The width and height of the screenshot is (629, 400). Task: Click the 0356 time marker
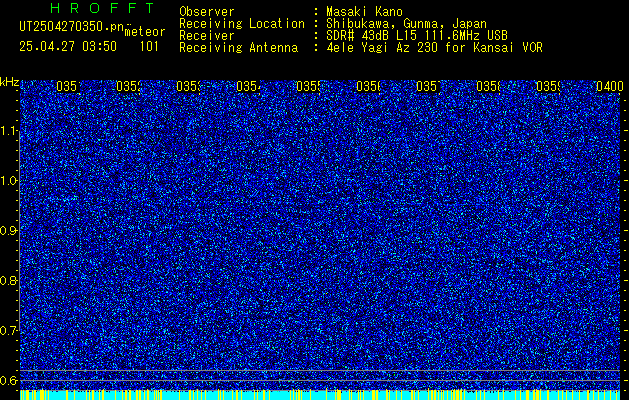click(x=368, y=87)
